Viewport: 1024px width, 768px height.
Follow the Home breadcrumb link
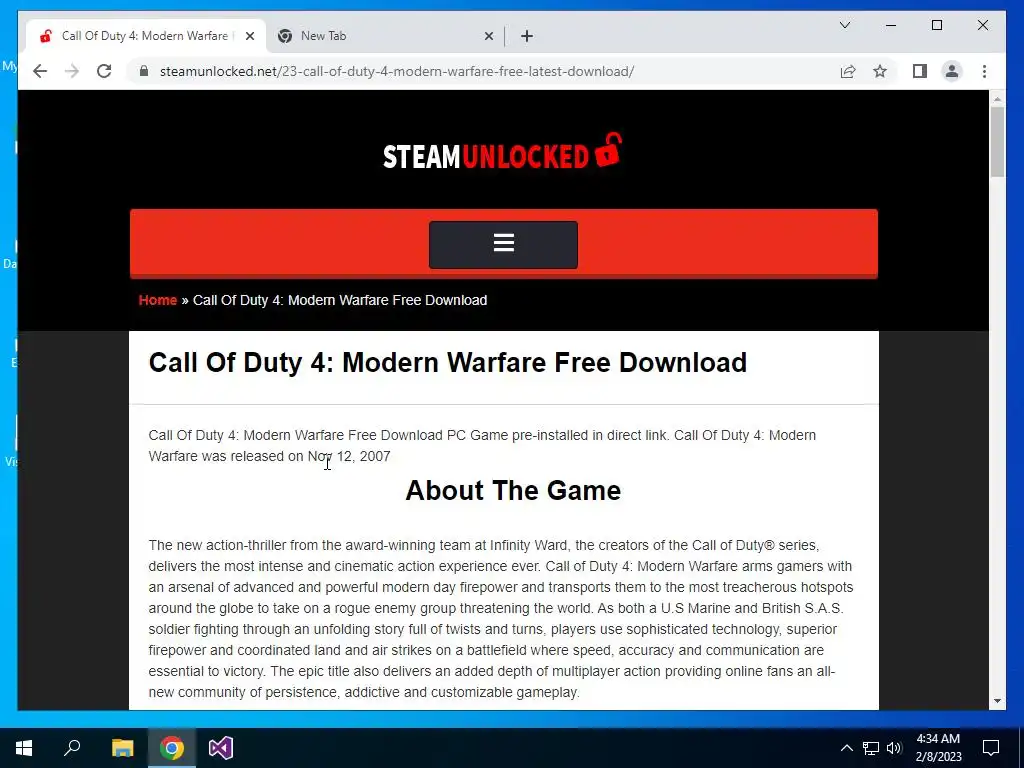[x=157, y=300]
